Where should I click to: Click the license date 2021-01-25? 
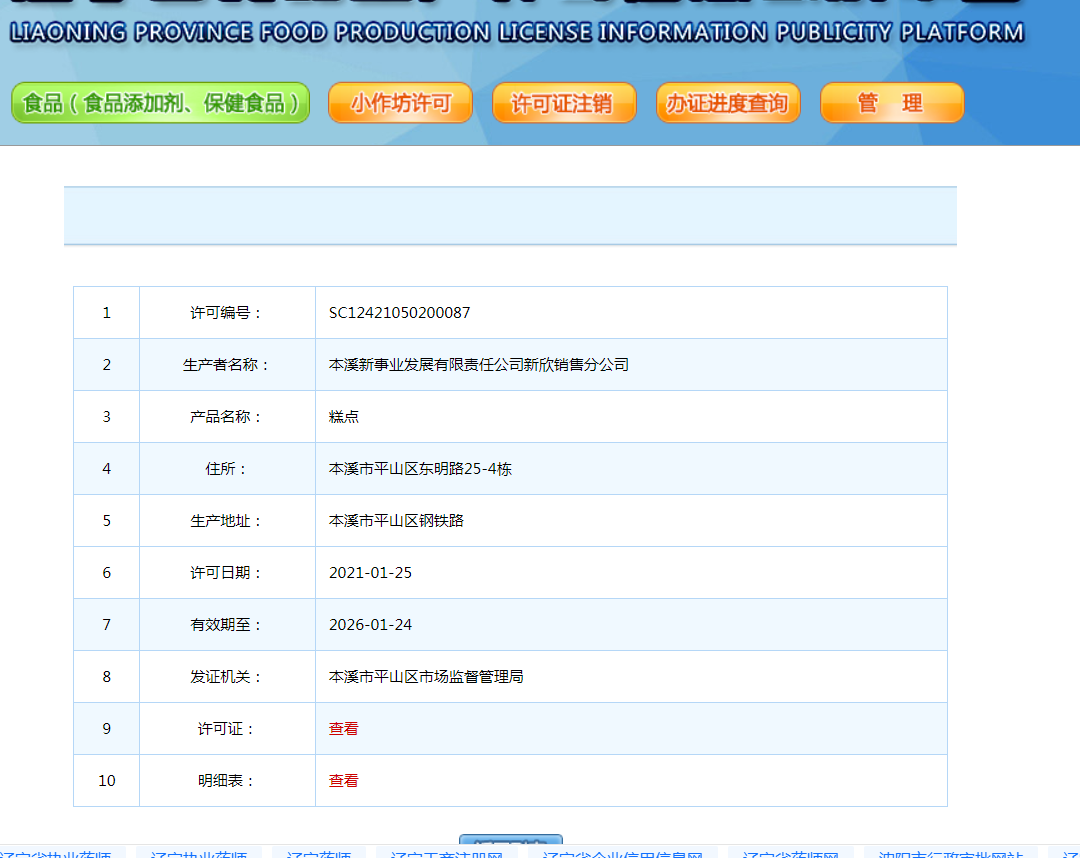coord(371,573)
